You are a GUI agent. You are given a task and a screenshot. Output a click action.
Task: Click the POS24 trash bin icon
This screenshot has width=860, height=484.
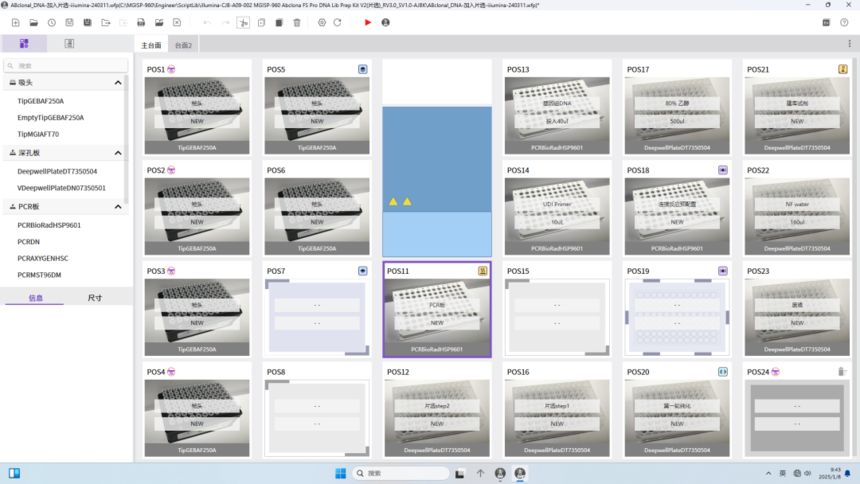pos(842,372)
